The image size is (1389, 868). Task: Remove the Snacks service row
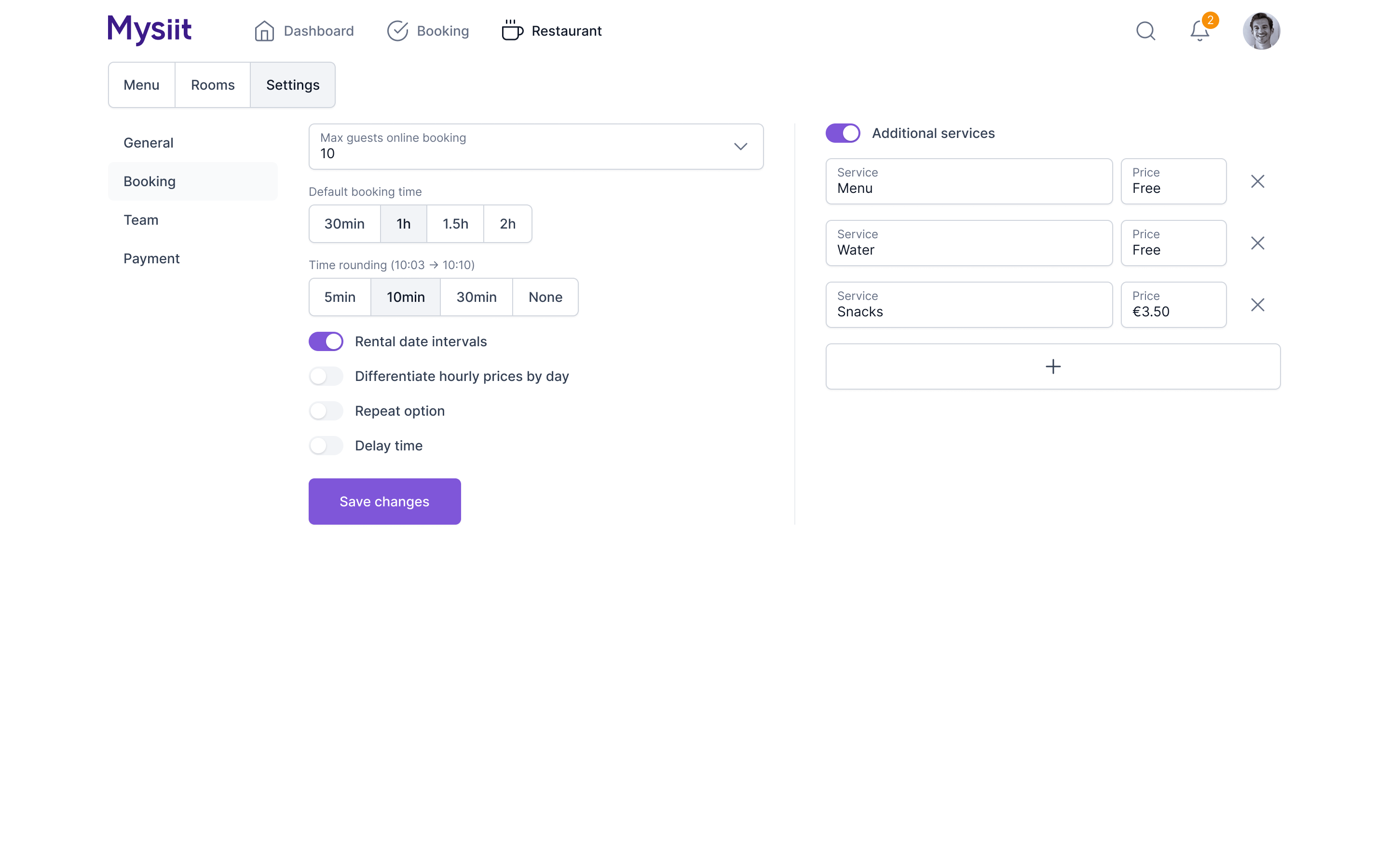pos(1257,305)
